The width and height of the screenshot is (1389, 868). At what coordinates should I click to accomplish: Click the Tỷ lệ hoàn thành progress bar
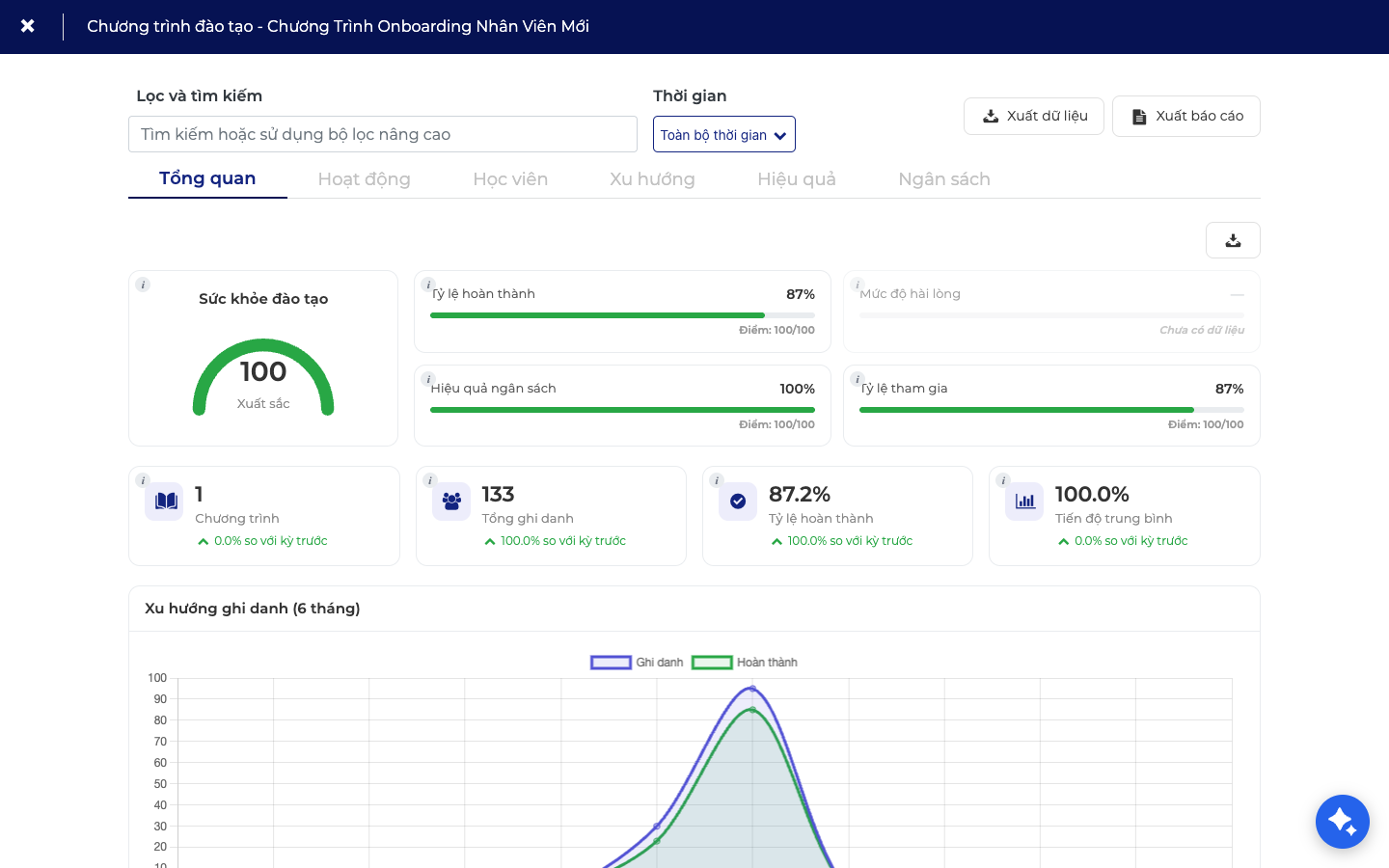click(x=622, y=315)
